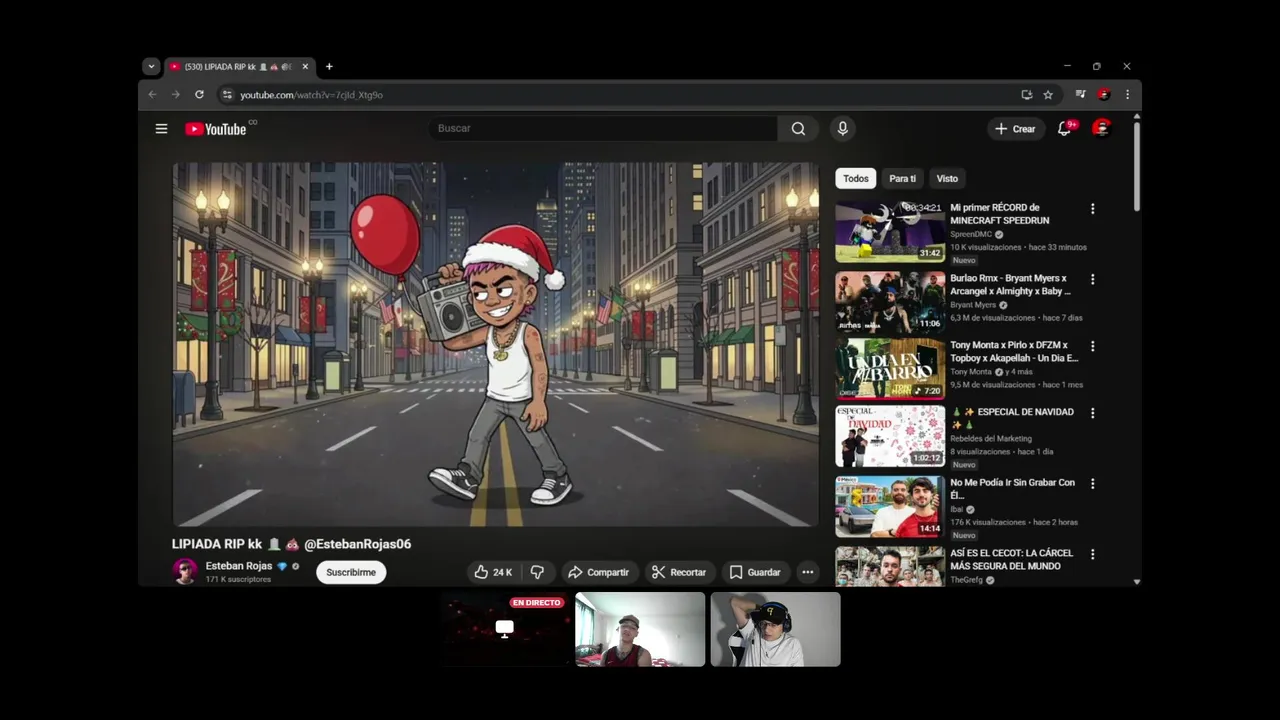The image size is (1280, 720).
Task: Like the video with the thumbs up
Action: [x=492, y=572]
